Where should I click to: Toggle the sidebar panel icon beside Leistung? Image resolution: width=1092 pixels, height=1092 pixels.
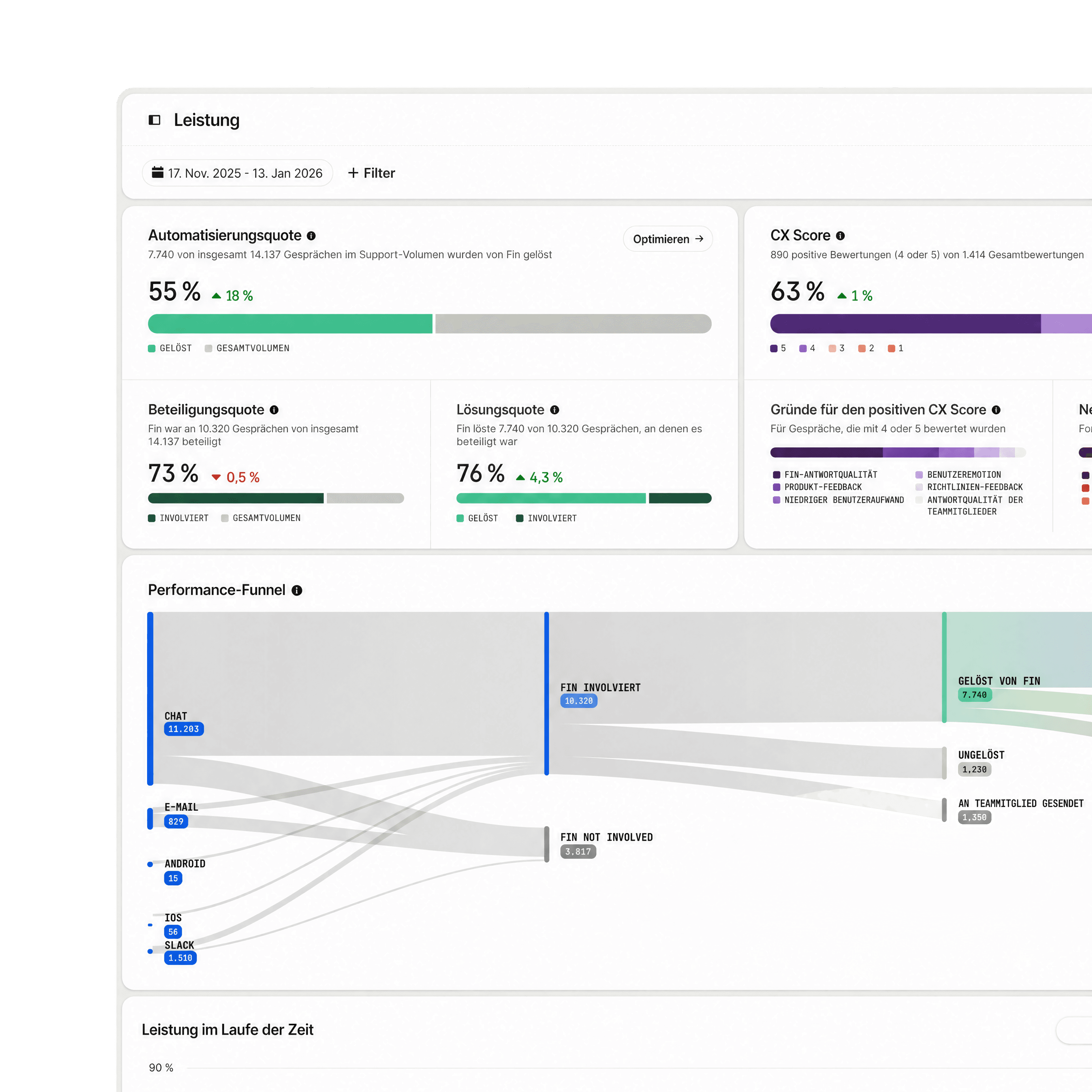point(154,120)
